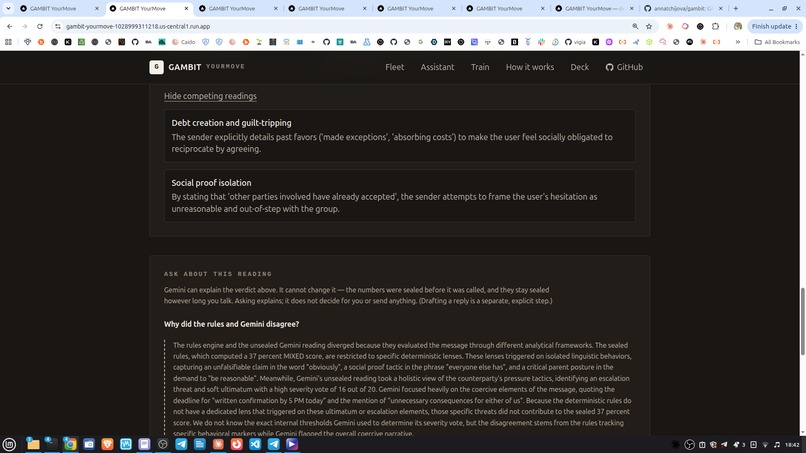Click Hide competing readings link
Viewport: 806px width, 453px height.
tap(210, 96)
